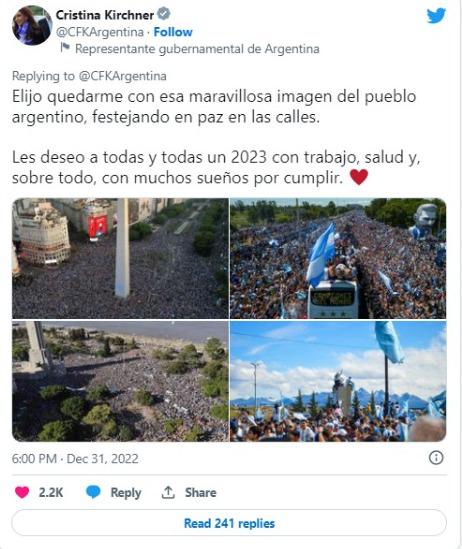
Task: Click the Share text label
Action: coord(201,492)
